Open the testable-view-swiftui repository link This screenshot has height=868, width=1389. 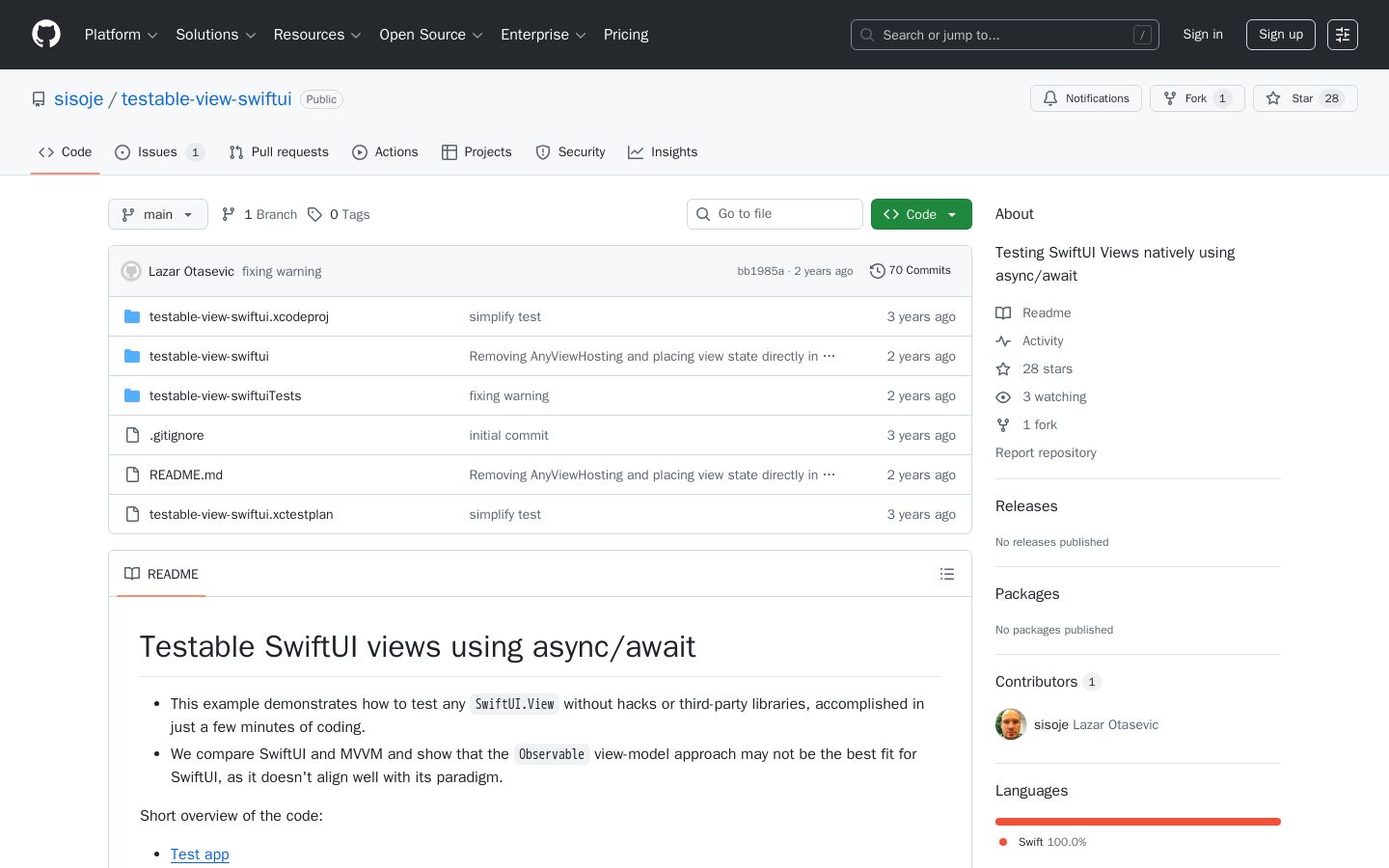pyautogui.click(x=206, y=98)
